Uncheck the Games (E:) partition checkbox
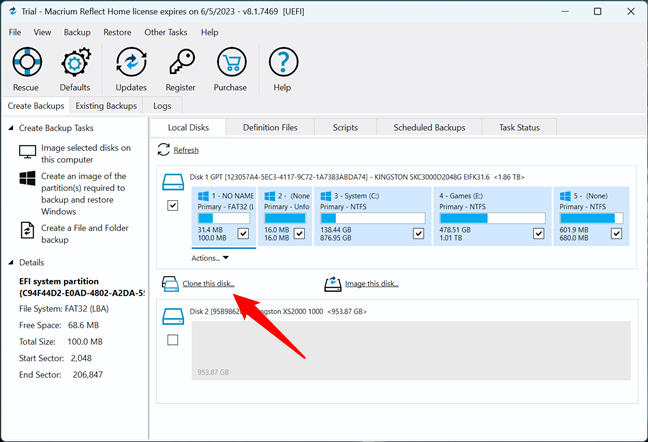 tap(538, 233)
